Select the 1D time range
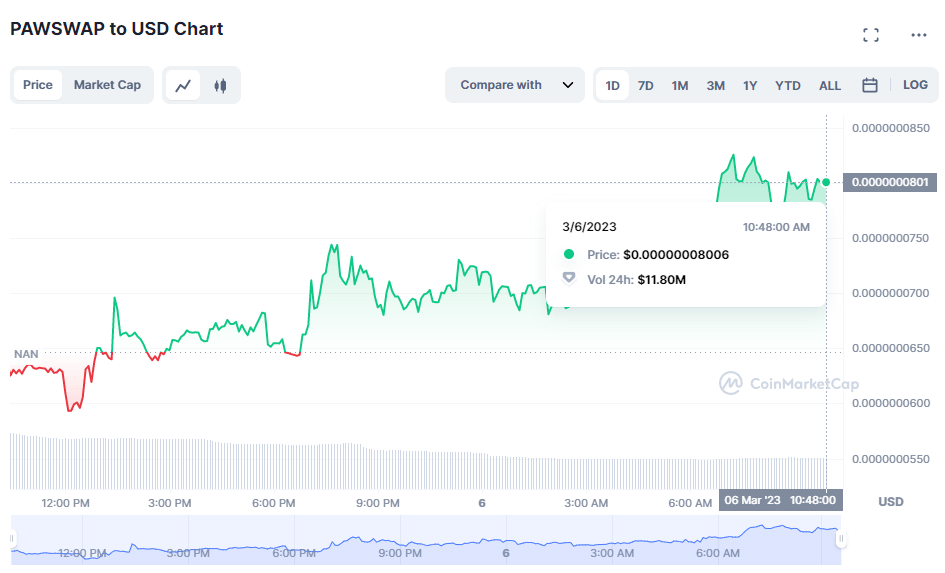This screenshot has height=573, width=945. point(612,86)
